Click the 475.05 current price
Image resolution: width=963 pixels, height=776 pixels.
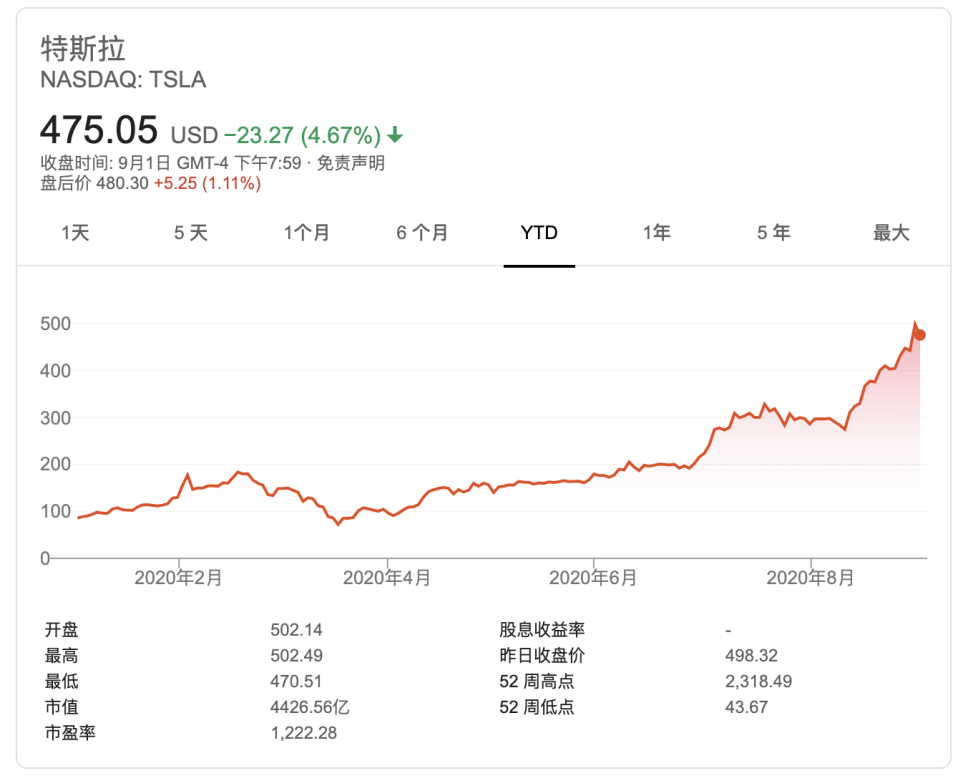(99, 131)
